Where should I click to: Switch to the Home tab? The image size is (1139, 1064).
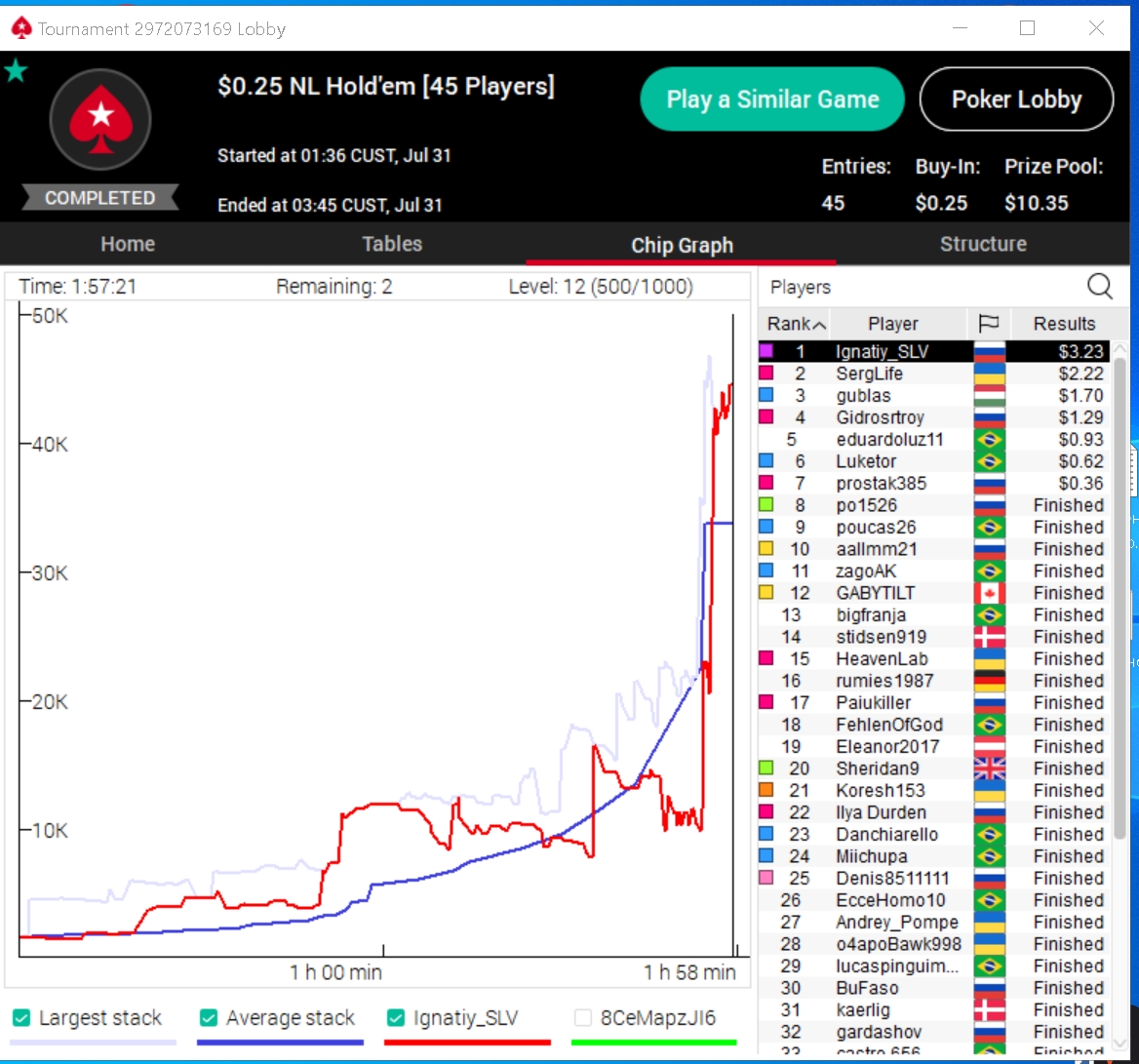[128, 244]
